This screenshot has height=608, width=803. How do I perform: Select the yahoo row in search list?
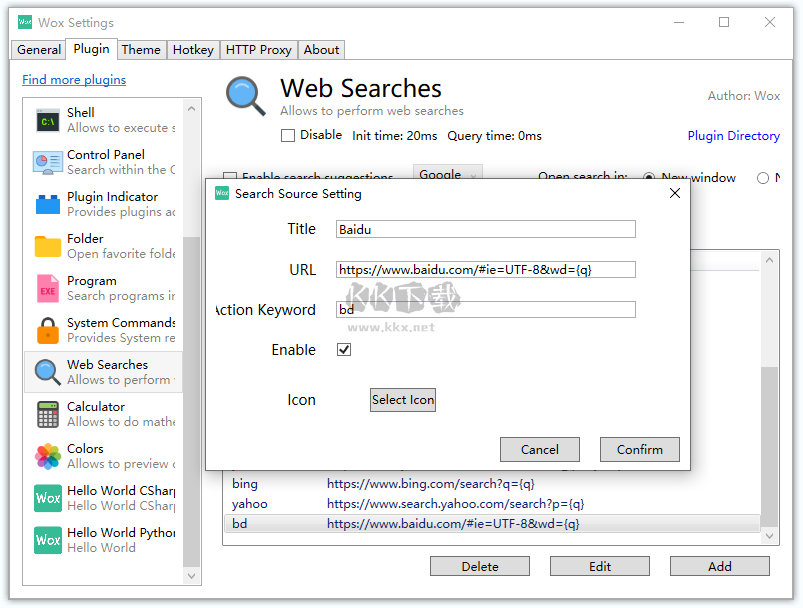tap(492, 504)
